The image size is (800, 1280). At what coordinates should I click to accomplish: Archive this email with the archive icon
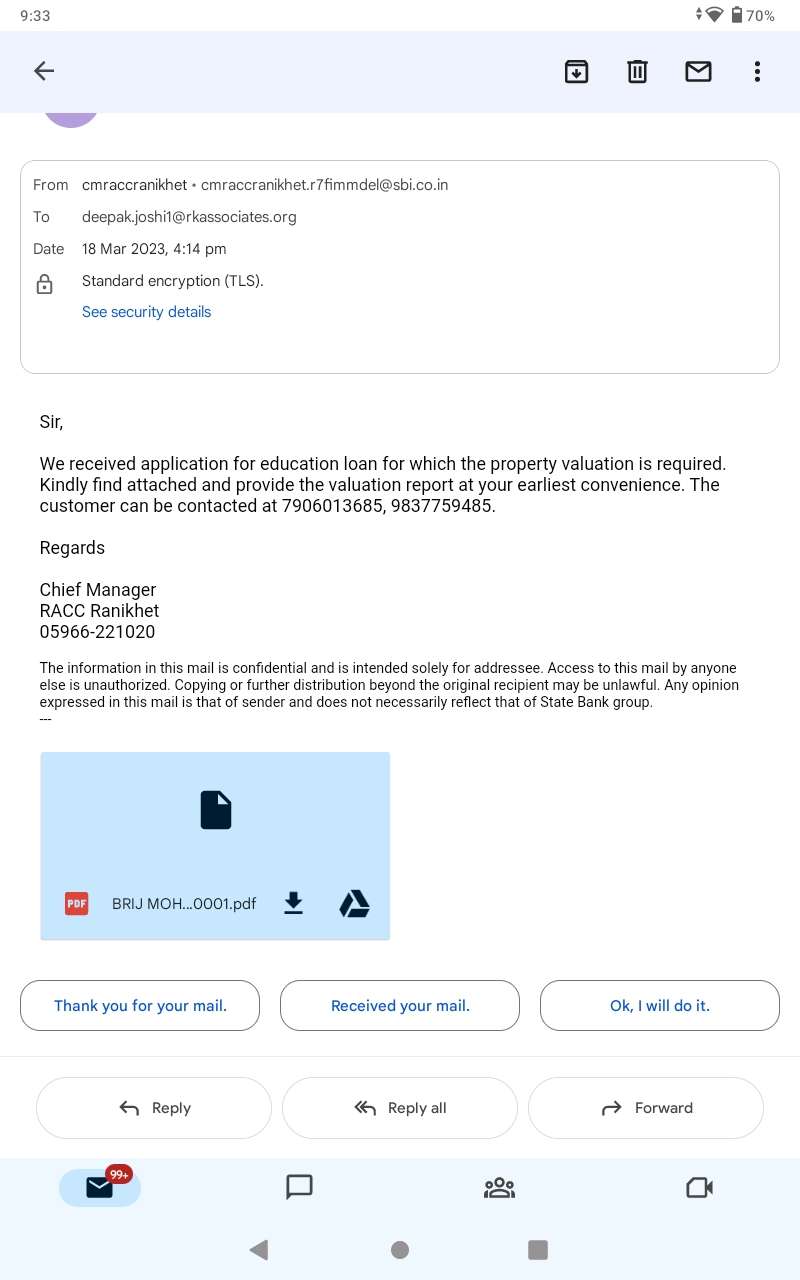pos(577,71)
